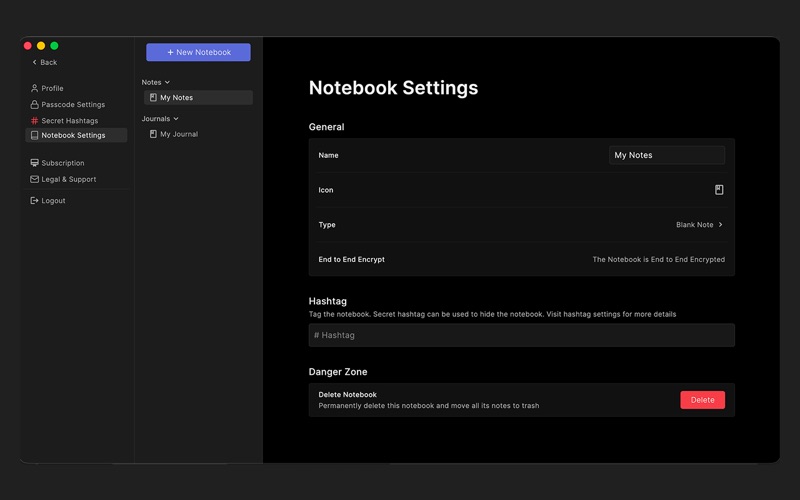Click the Journals section label

(156, 119)
